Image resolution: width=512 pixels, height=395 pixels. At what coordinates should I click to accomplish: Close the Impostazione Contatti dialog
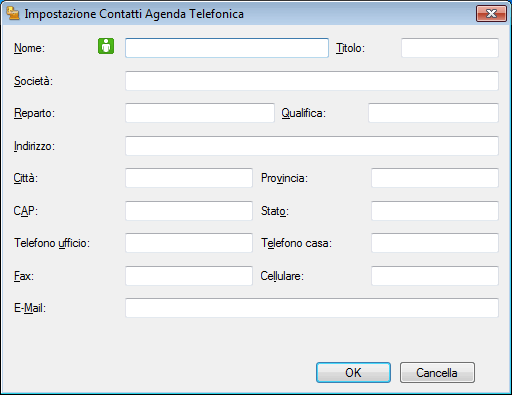click(x=491, y=13)
